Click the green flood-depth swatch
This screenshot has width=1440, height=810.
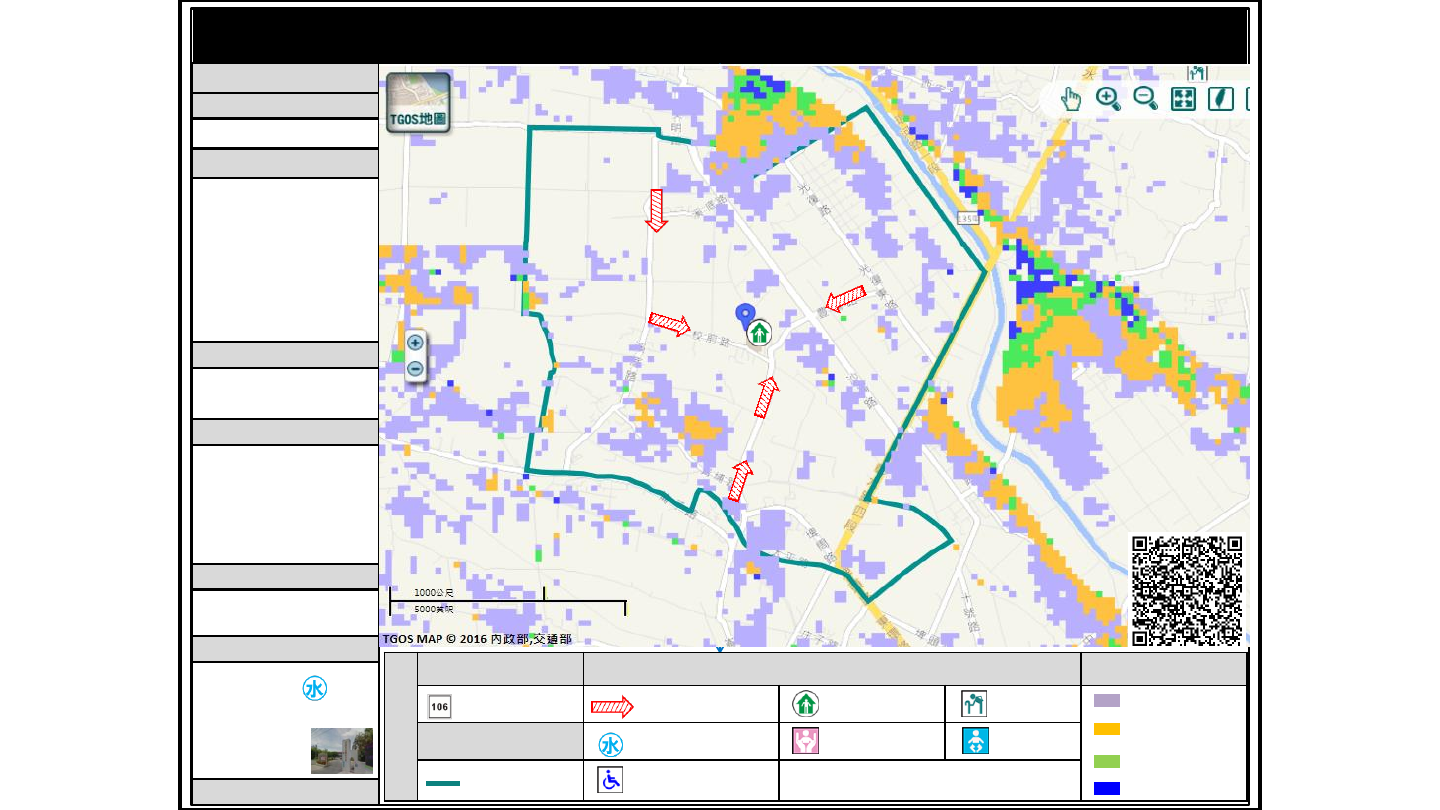click(1107, 761)
